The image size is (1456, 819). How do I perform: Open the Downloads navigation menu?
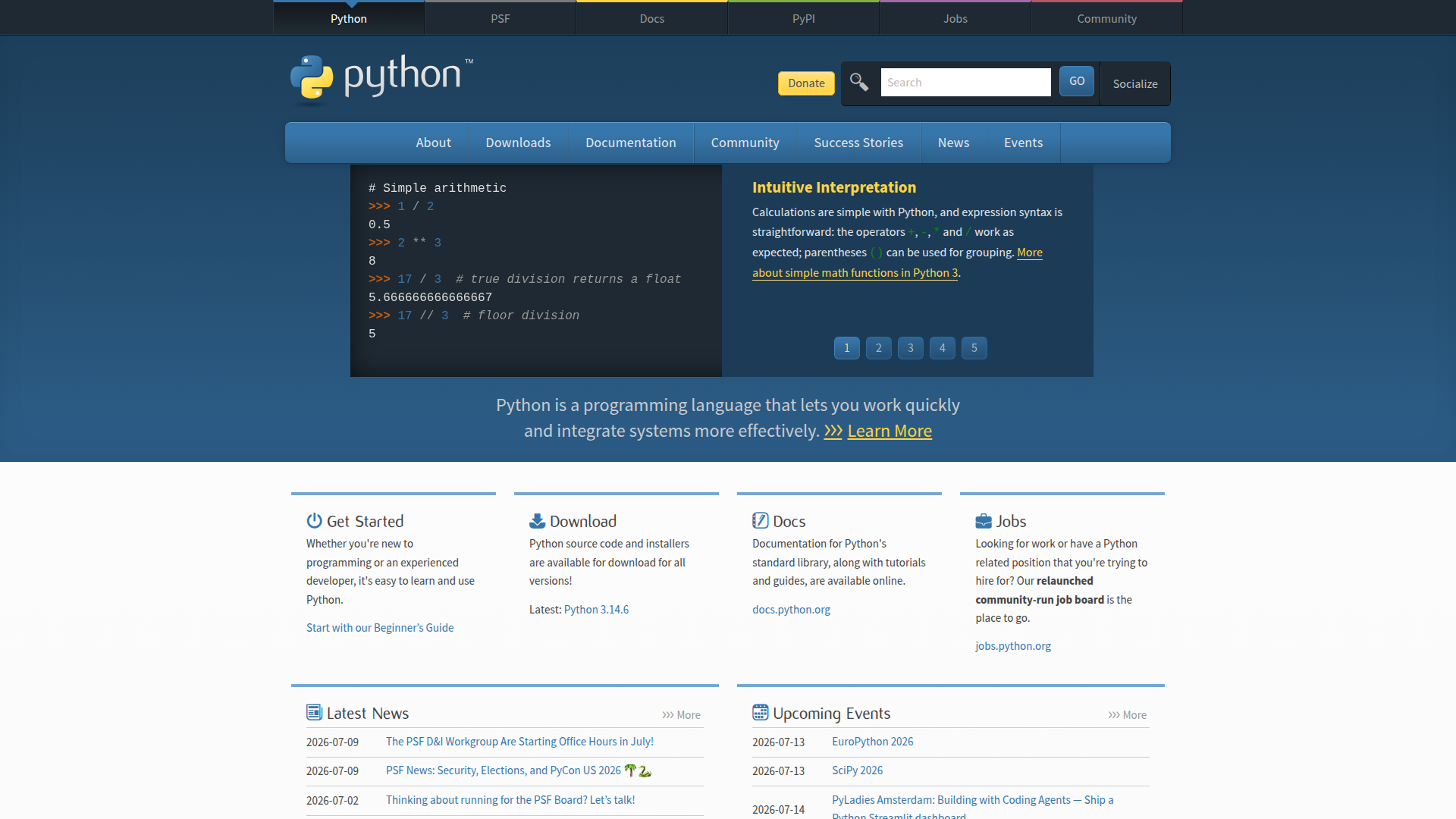[x=518, y=143]
